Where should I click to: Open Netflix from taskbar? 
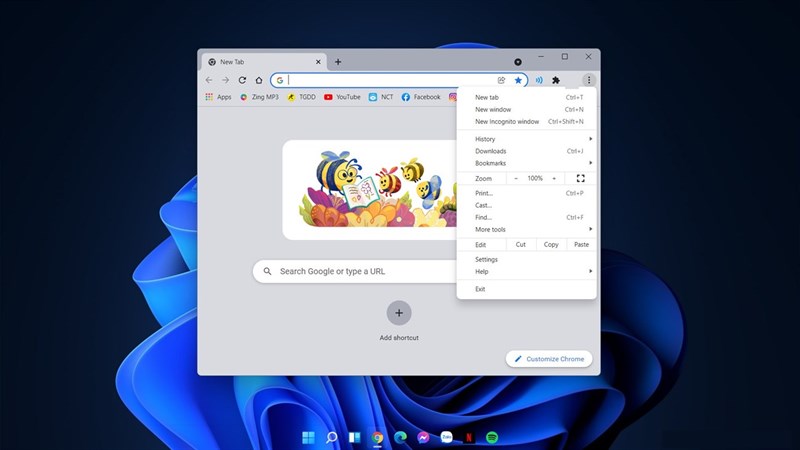[469, 437]
